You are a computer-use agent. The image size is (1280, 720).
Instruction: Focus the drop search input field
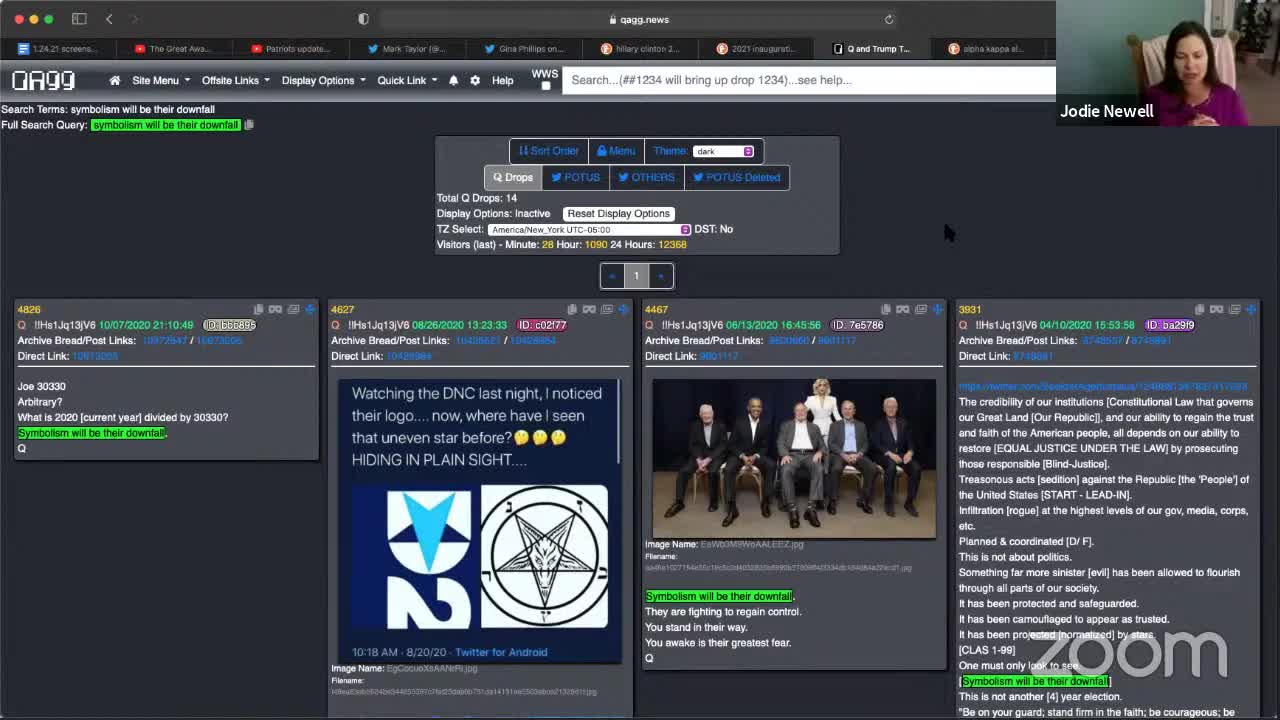click(808, 80)
